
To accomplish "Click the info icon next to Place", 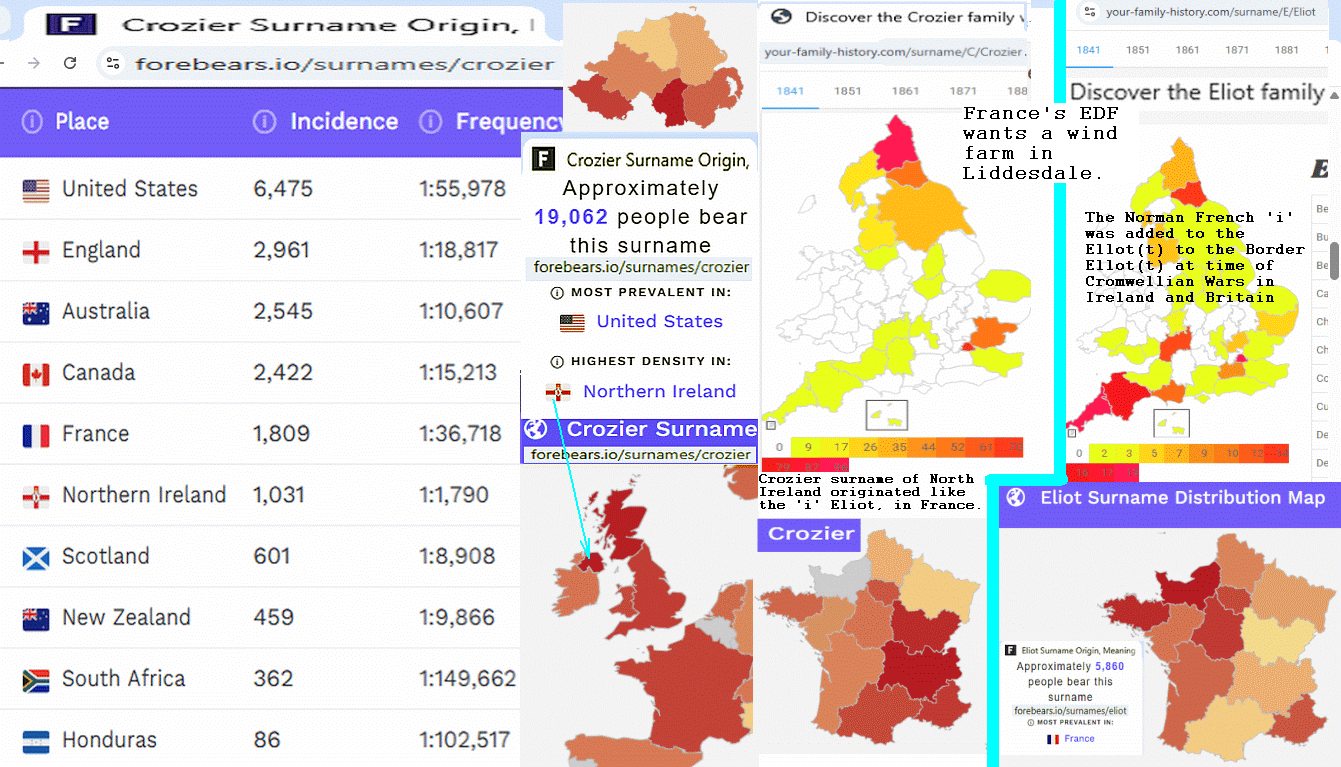I will pos(32,122).
